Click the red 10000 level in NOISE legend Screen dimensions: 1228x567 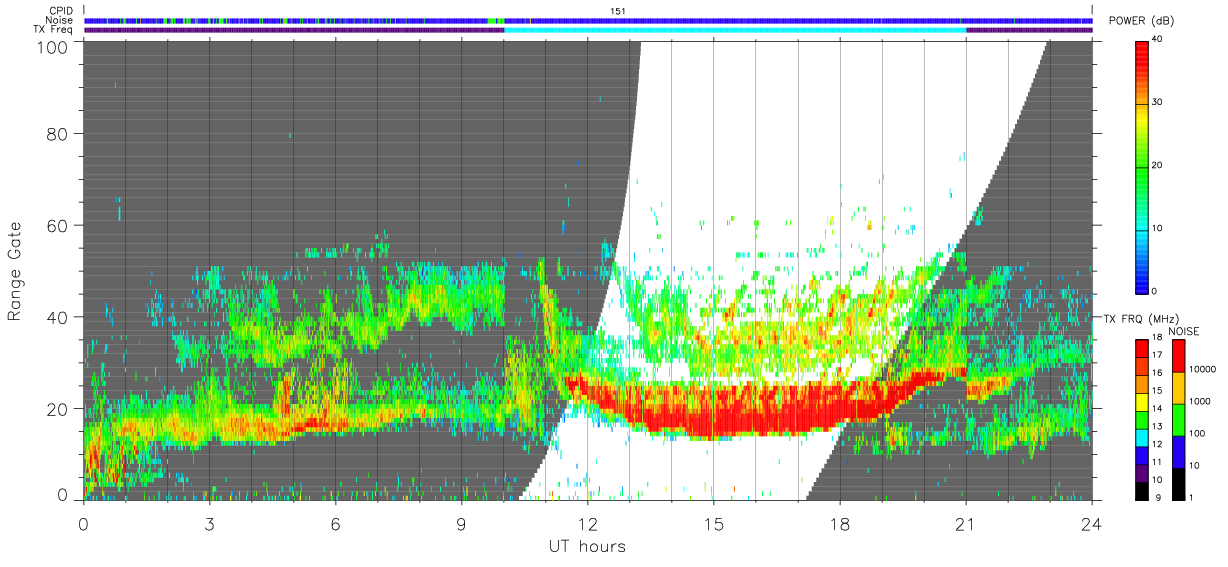pos(1178,356)
